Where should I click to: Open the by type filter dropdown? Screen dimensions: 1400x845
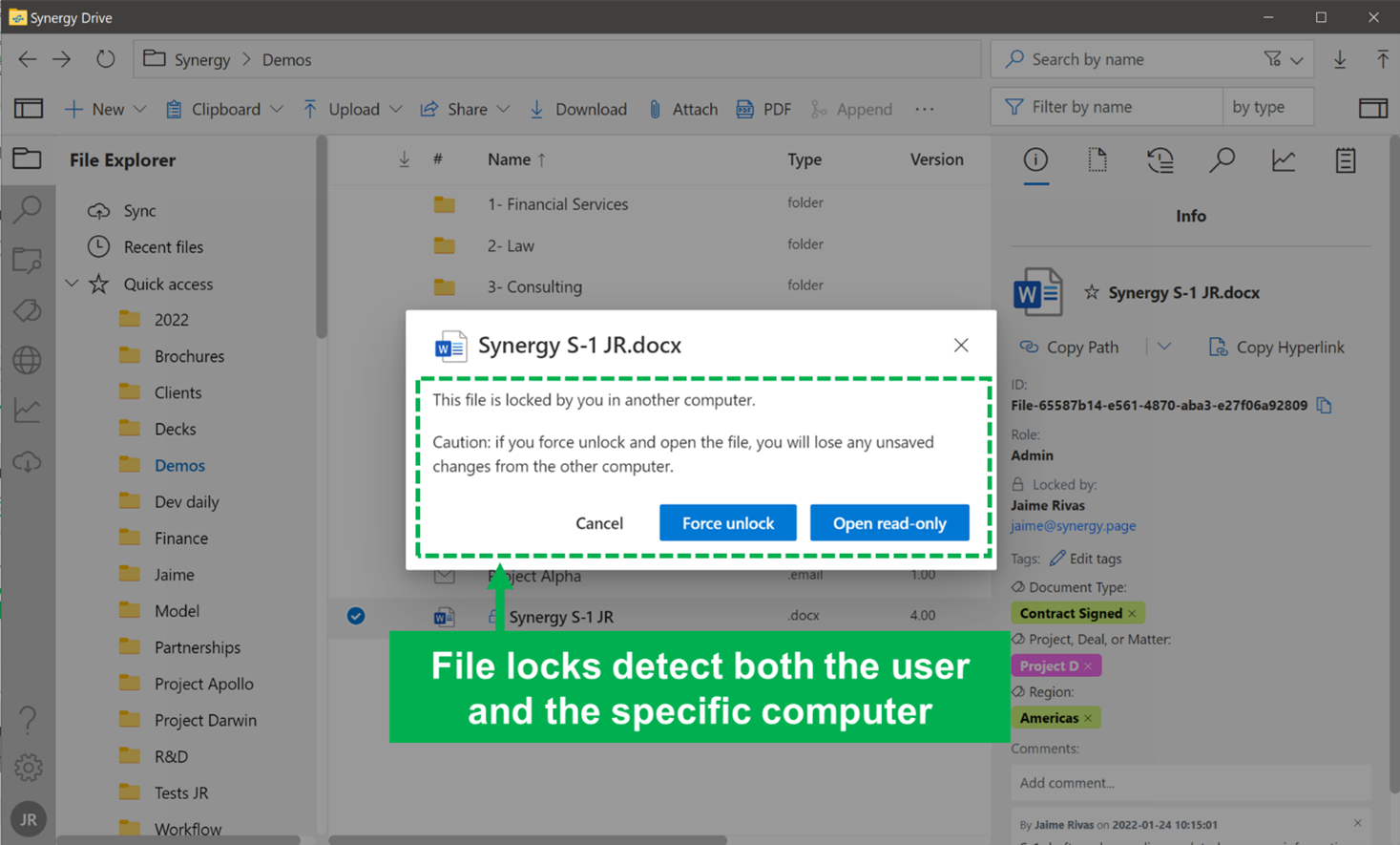click(1268, 107)
